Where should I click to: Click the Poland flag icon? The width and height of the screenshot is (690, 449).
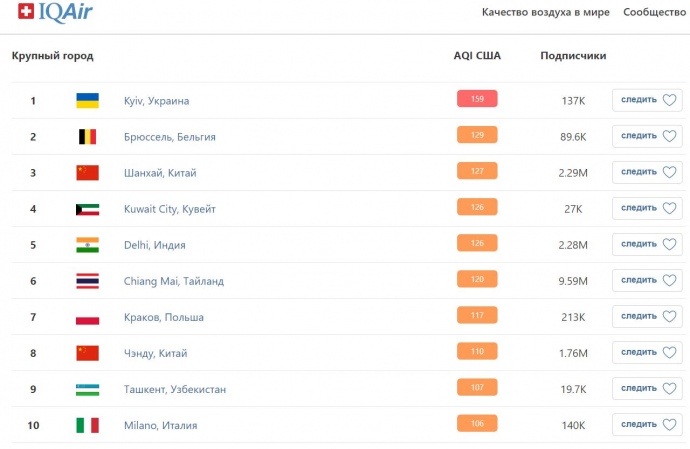tap(88, 317)
